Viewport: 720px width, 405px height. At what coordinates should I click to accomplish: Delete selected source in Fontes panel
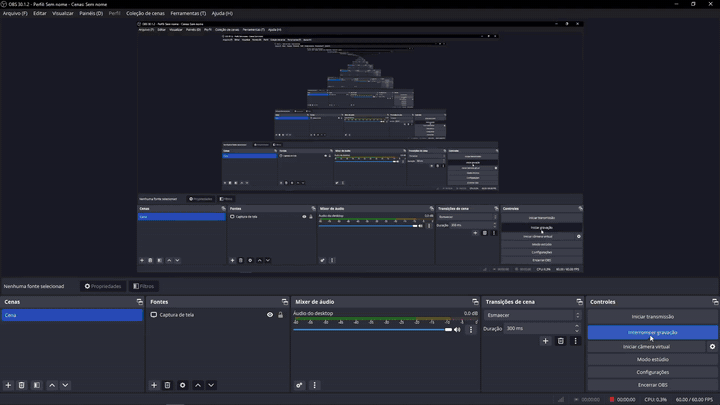(167, 385)
